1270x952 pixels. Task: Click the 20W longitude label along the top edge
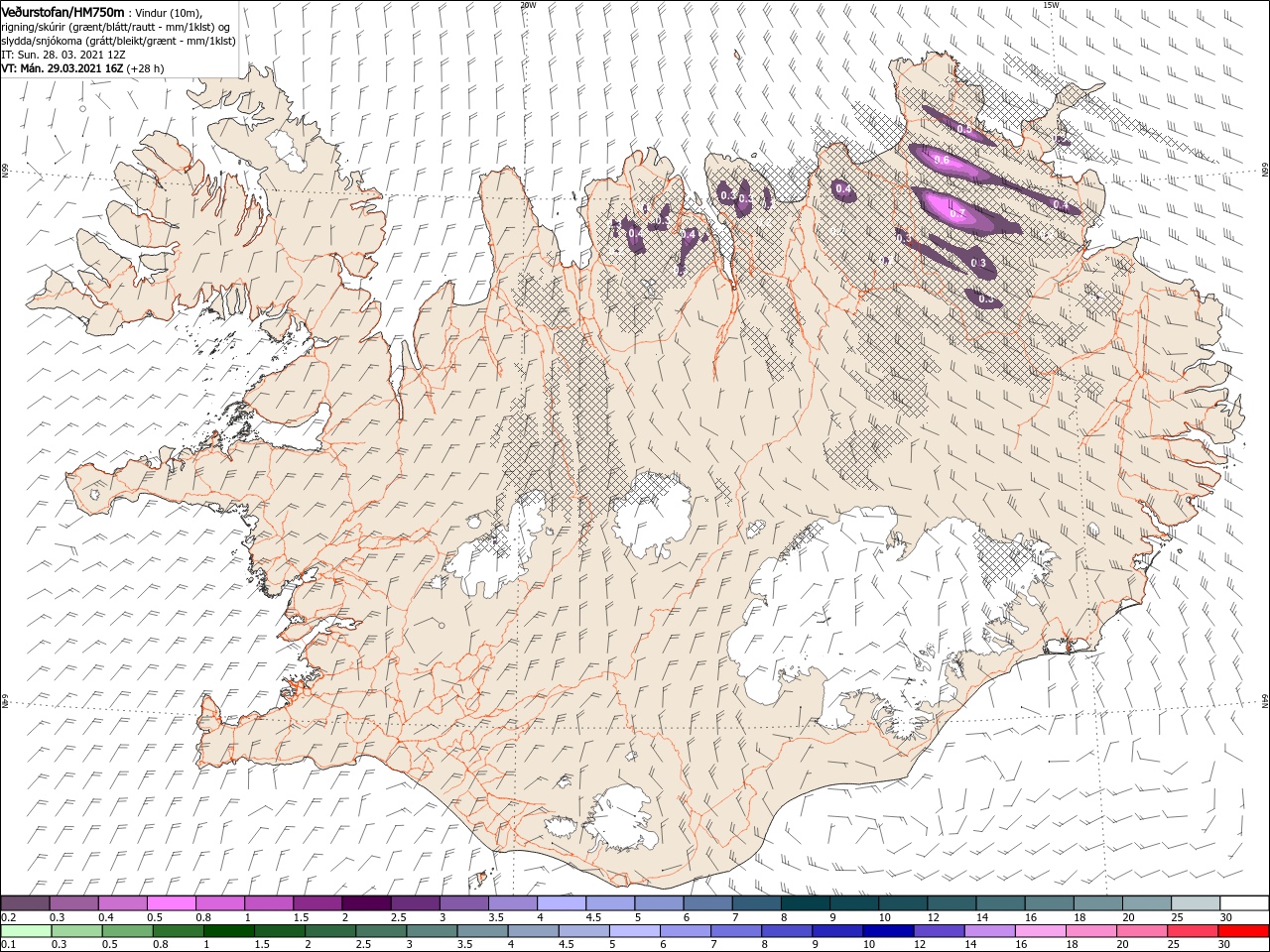click(528, 5)
